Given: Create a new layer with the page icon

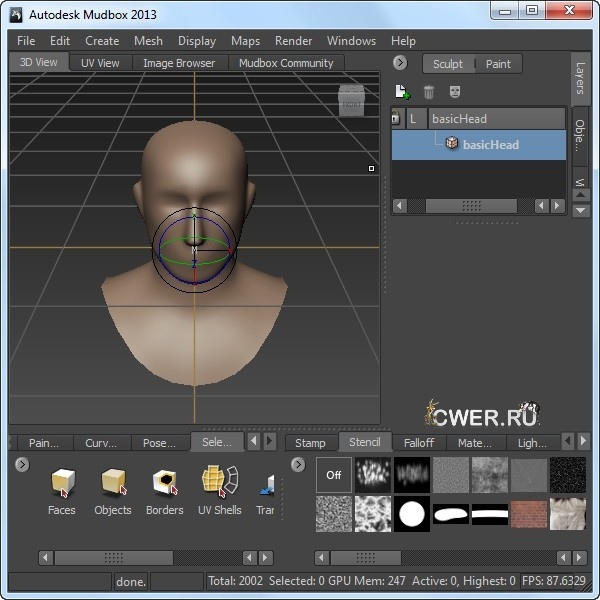Looking at the screenshot, I should tap(402, 92).
